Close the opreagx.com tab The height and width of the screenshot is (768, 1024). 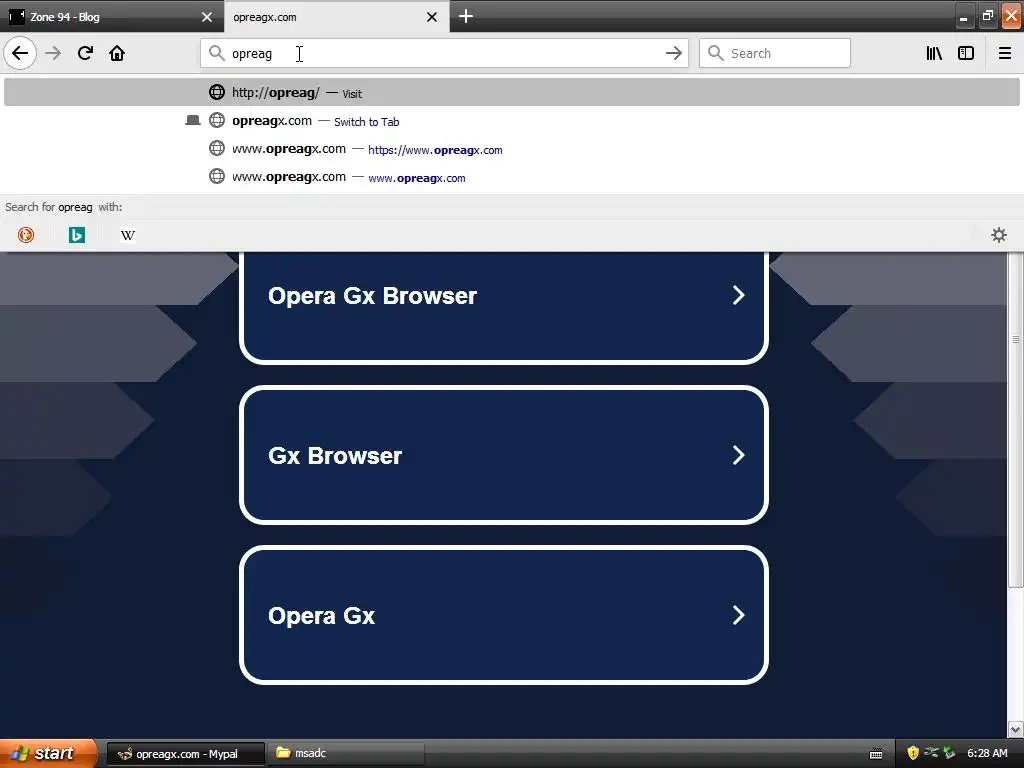(432, 17)
